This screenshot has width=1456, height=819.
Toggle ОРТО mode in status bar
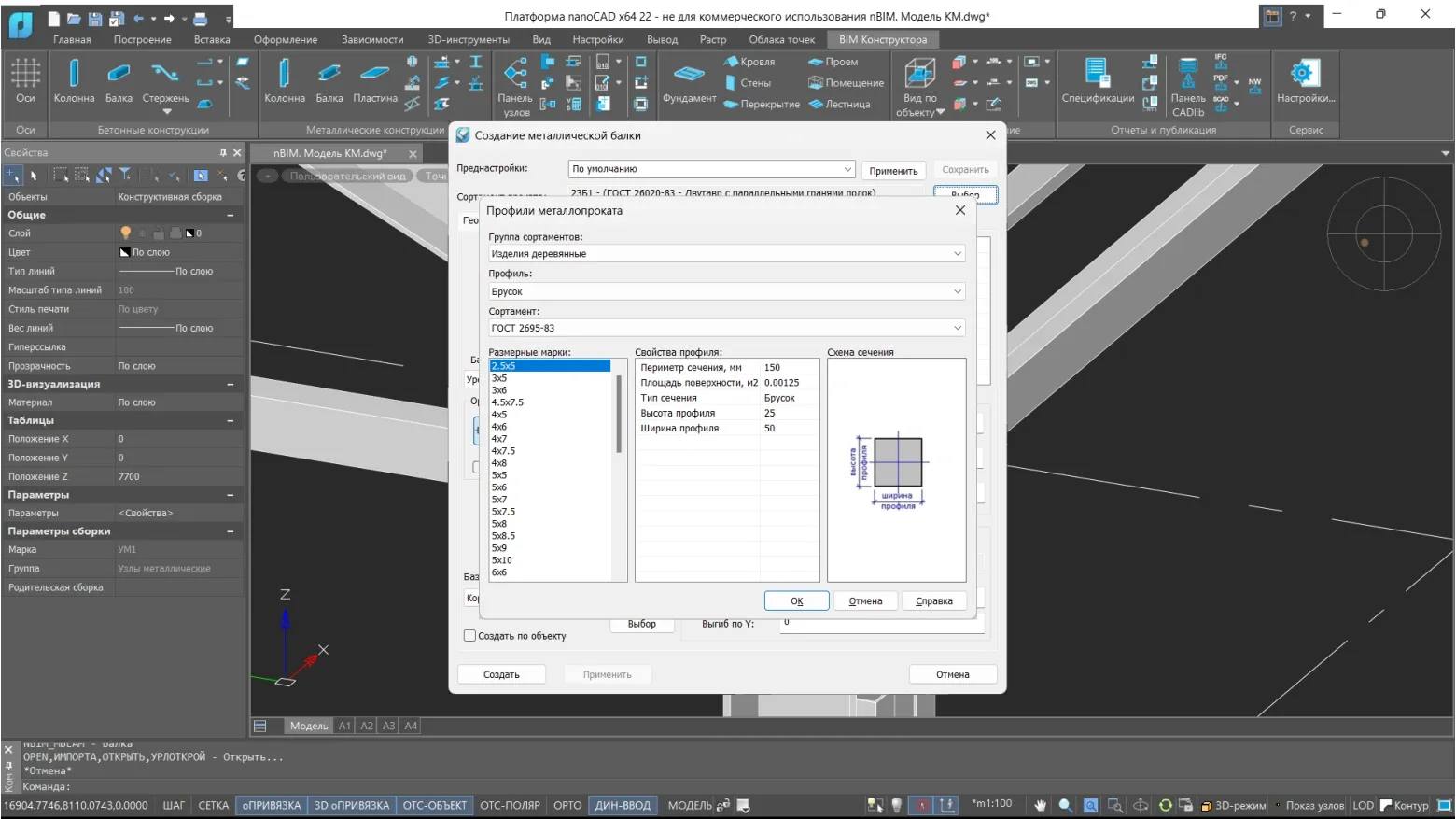click(x=567, y=805)
